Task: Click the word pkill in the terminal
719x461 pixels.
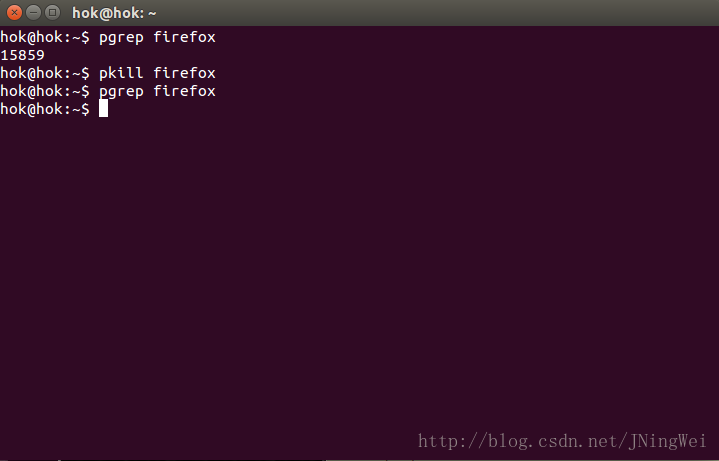Action: [121, 73]
